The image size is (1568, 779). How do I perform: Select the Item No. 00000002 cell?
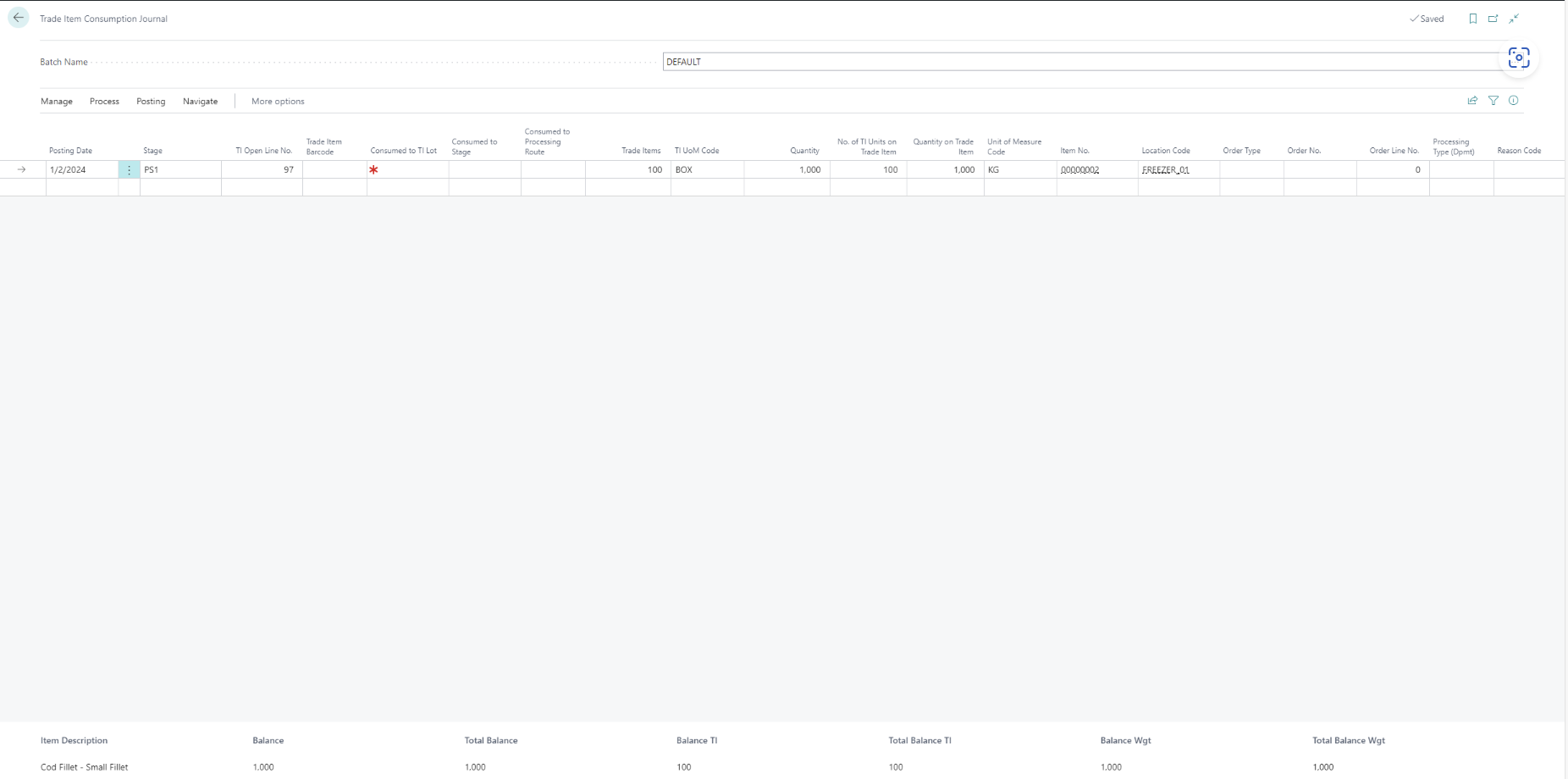(1096, 170)
